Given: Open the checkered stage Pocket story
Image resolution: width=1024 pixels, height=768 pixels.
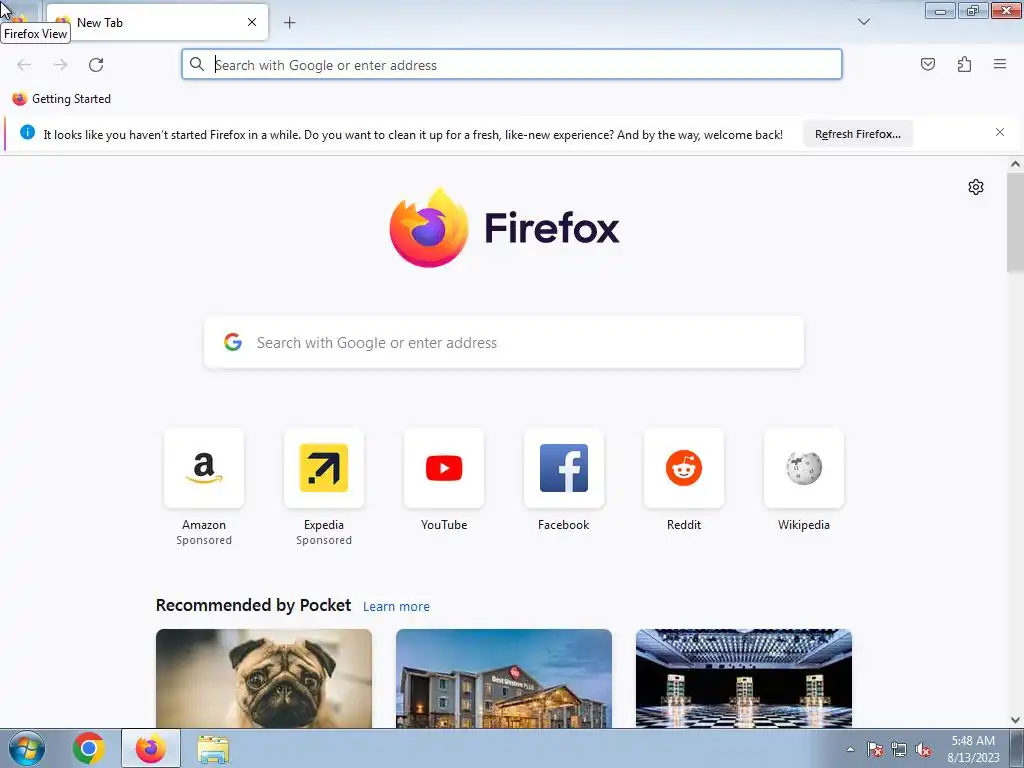Looking at the screenshot, I should (x=744, y=679).
